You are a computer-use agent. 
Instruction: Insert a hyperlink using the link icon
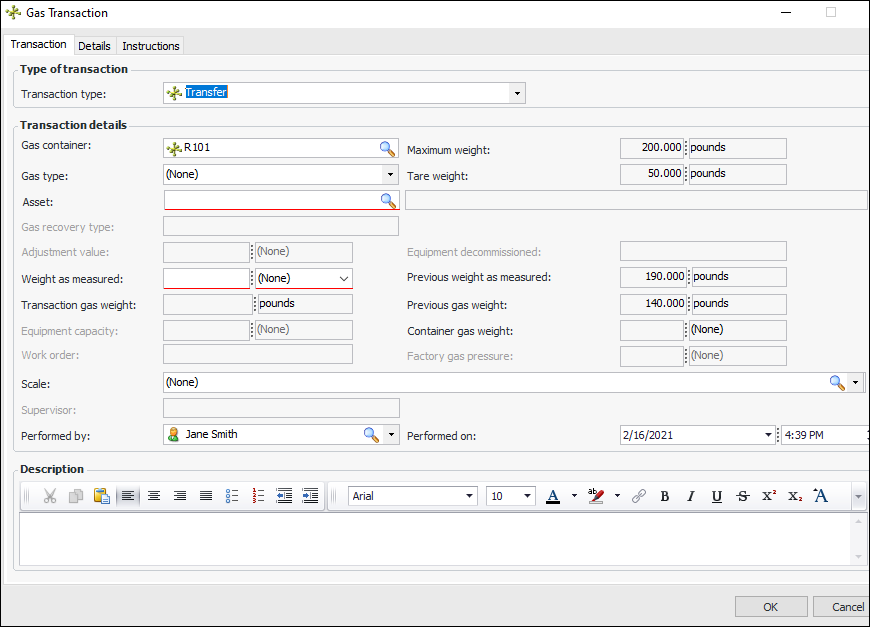tap(638, 496)
